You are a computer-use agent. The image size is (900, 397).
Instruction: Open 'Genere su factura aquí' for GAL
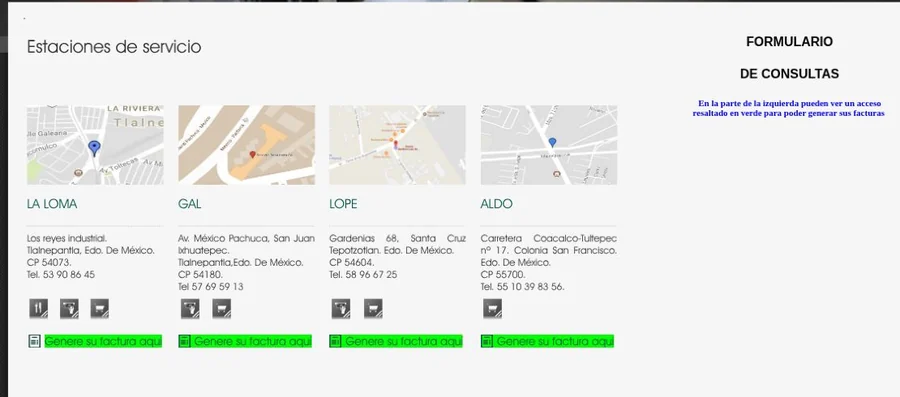click(253, 341)
